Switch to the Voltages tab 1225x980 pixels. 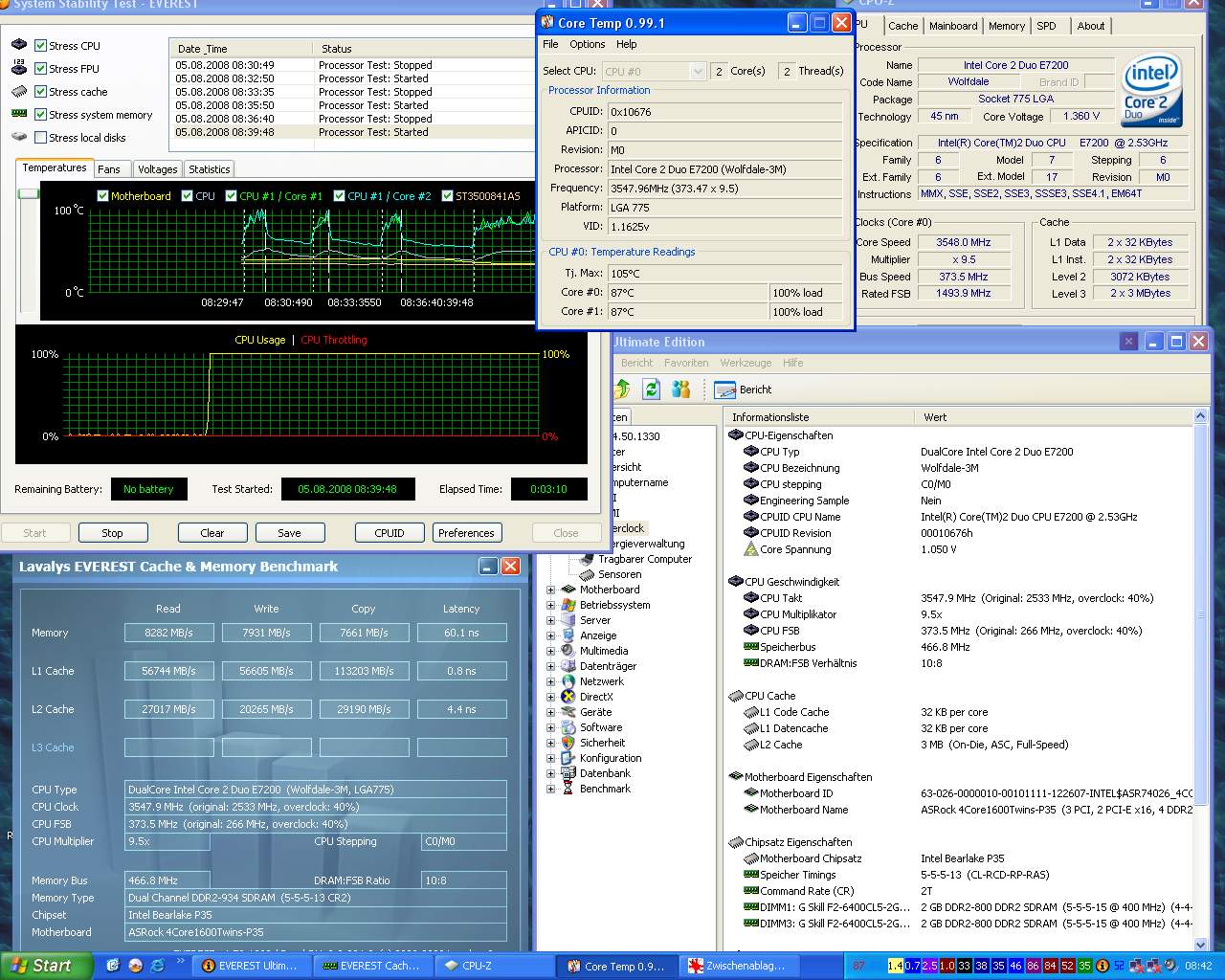point(157,169)
